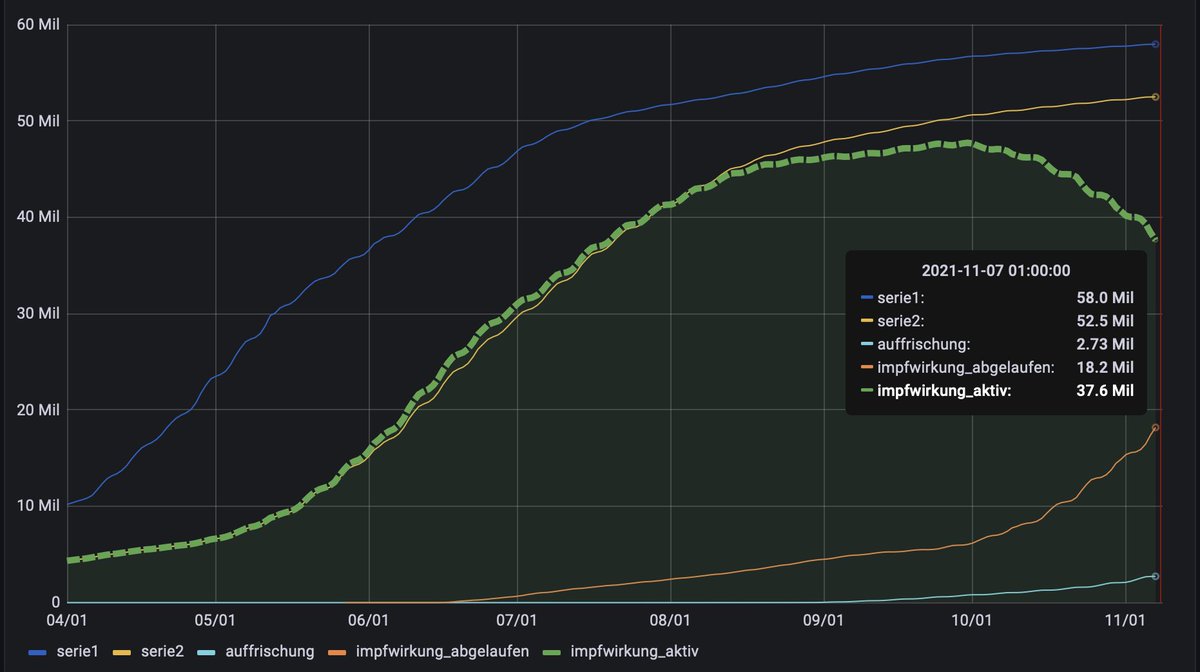Click the 10/01 x-axis date label

pos(971,620)
